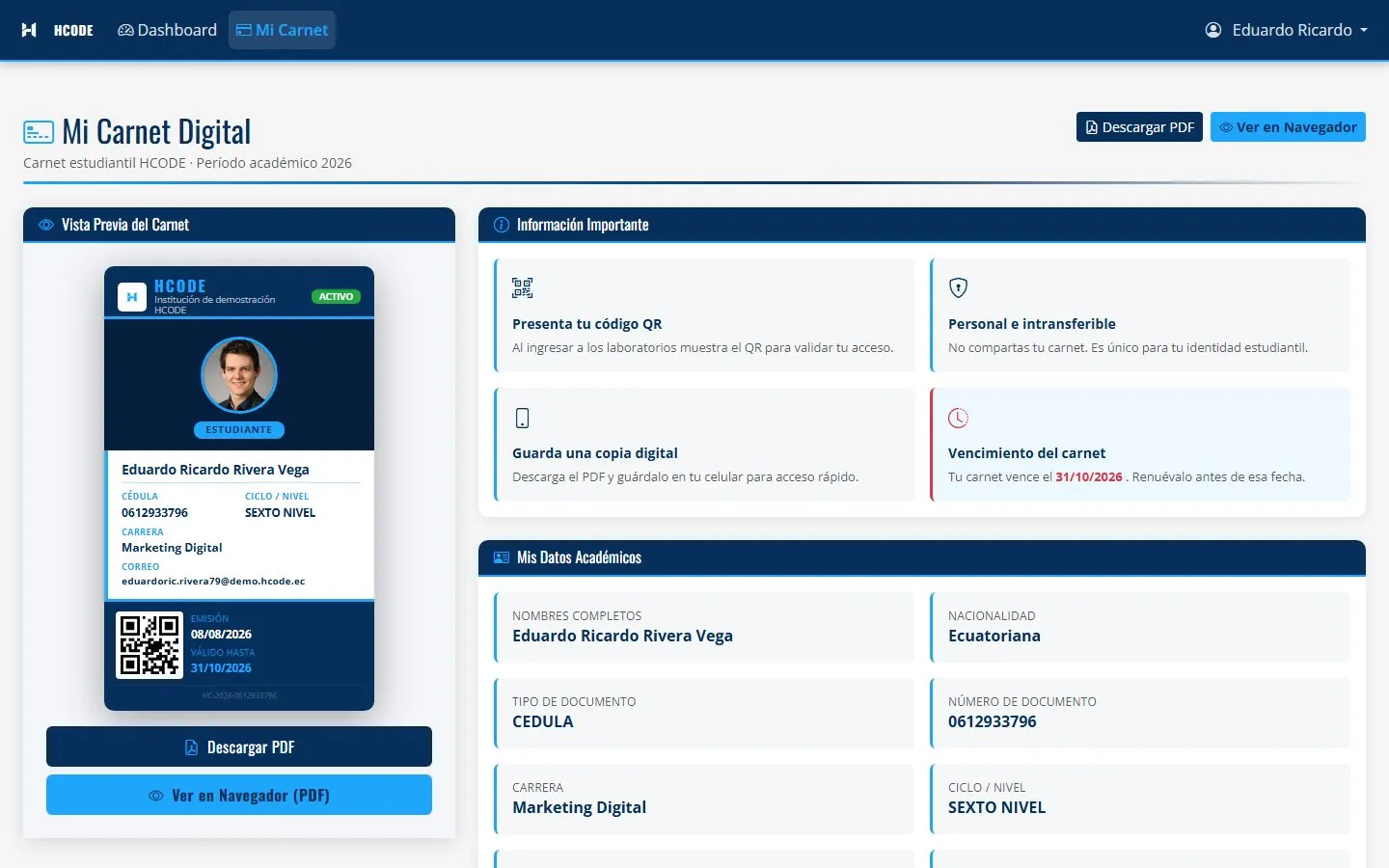Click the Presenta tu código QR heading

click(587, 324)
